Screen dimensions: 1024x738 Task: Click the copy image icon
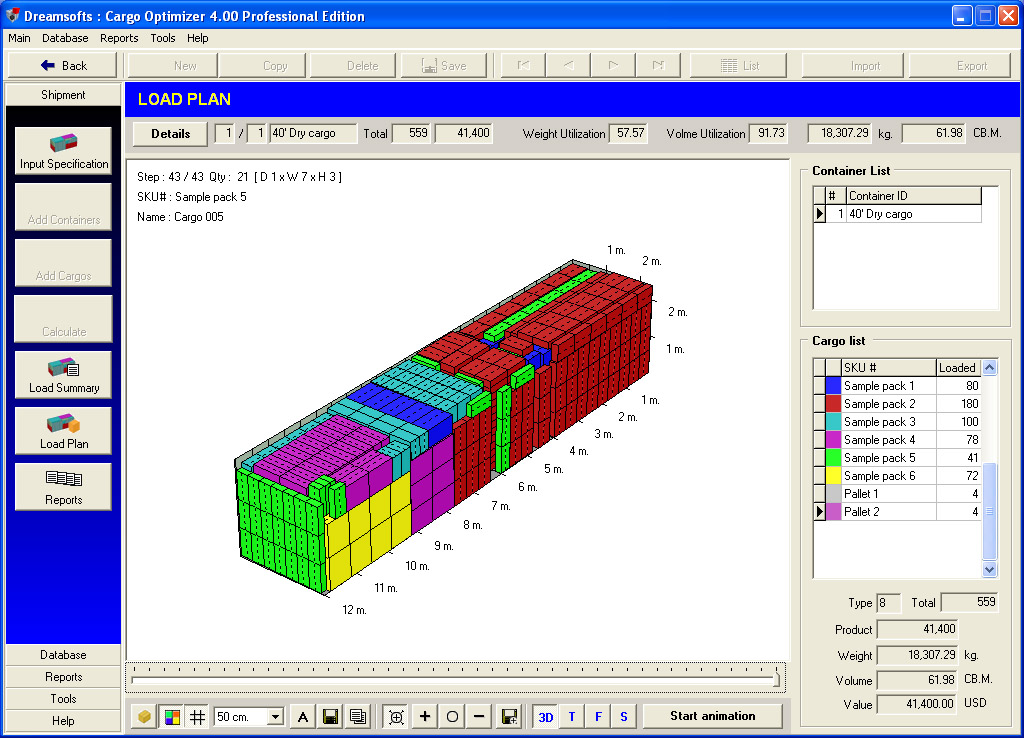pyautogui.click(x=357, y=716)
